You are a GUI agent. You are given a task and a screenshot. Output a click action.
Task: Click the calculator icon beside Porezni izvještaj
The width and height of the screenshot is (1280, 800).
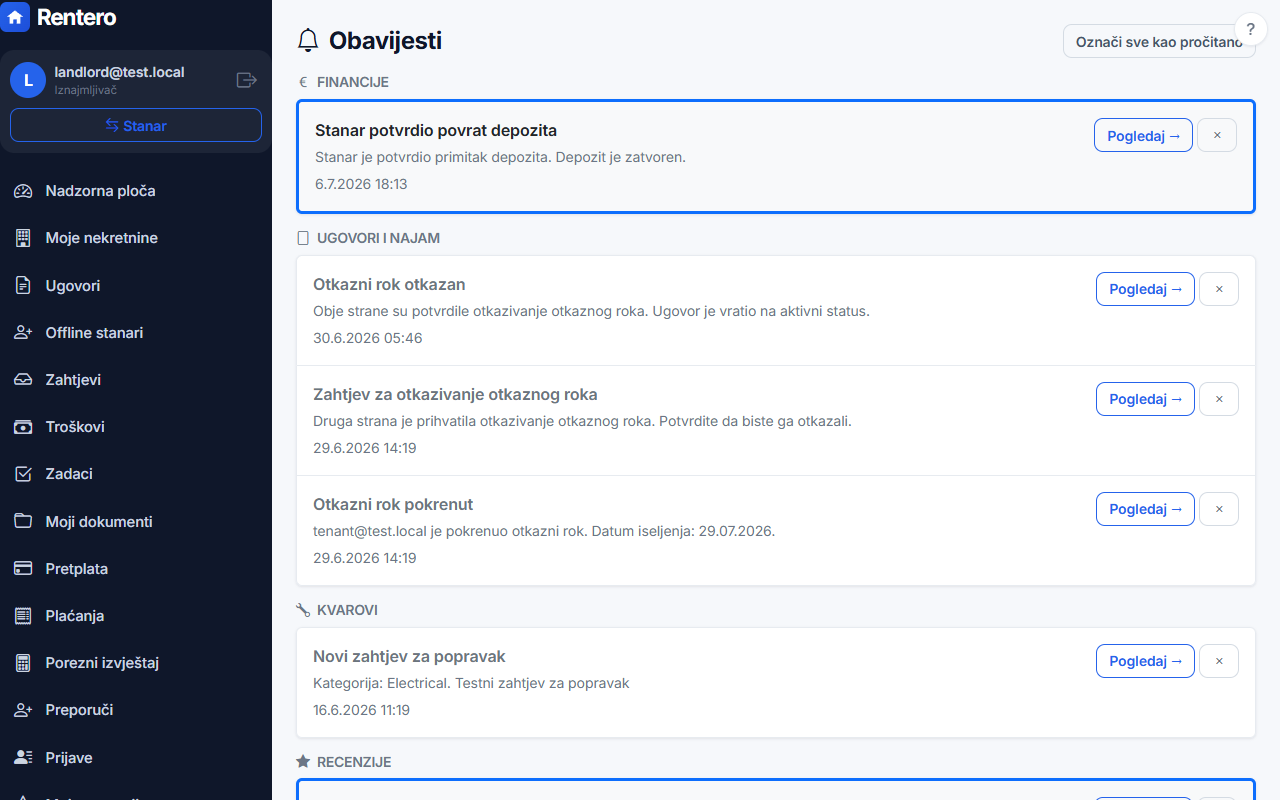click(24, 663)
